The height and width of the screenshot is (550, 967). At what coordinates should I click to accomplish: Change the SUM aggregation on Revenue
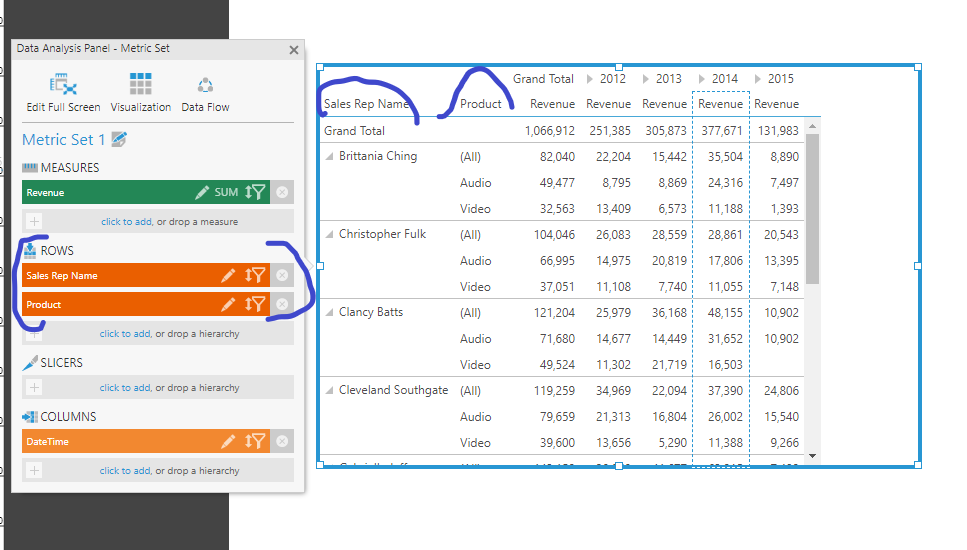tap(226, 193)
